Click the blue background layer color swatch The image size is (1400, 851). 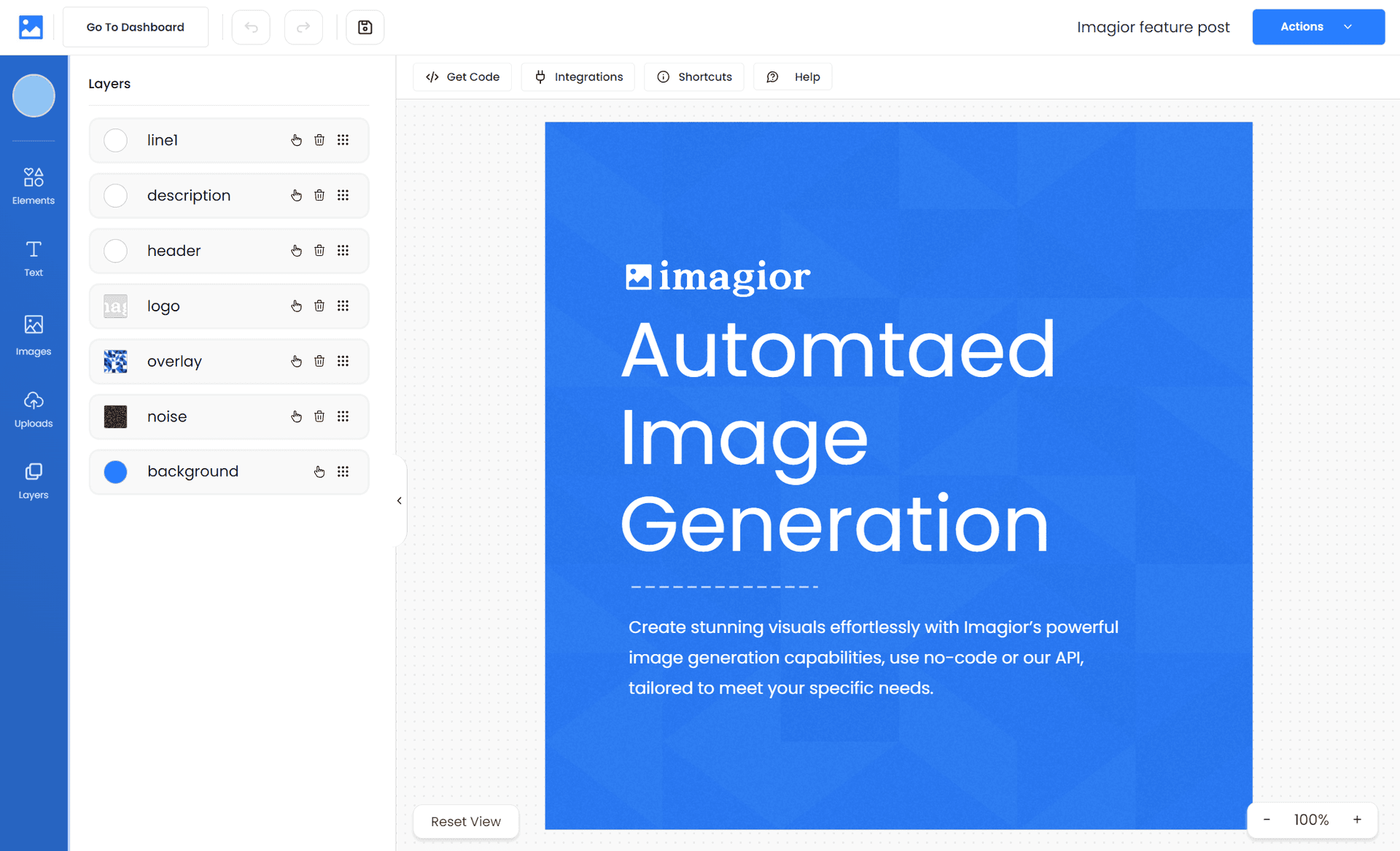(115, 472)
